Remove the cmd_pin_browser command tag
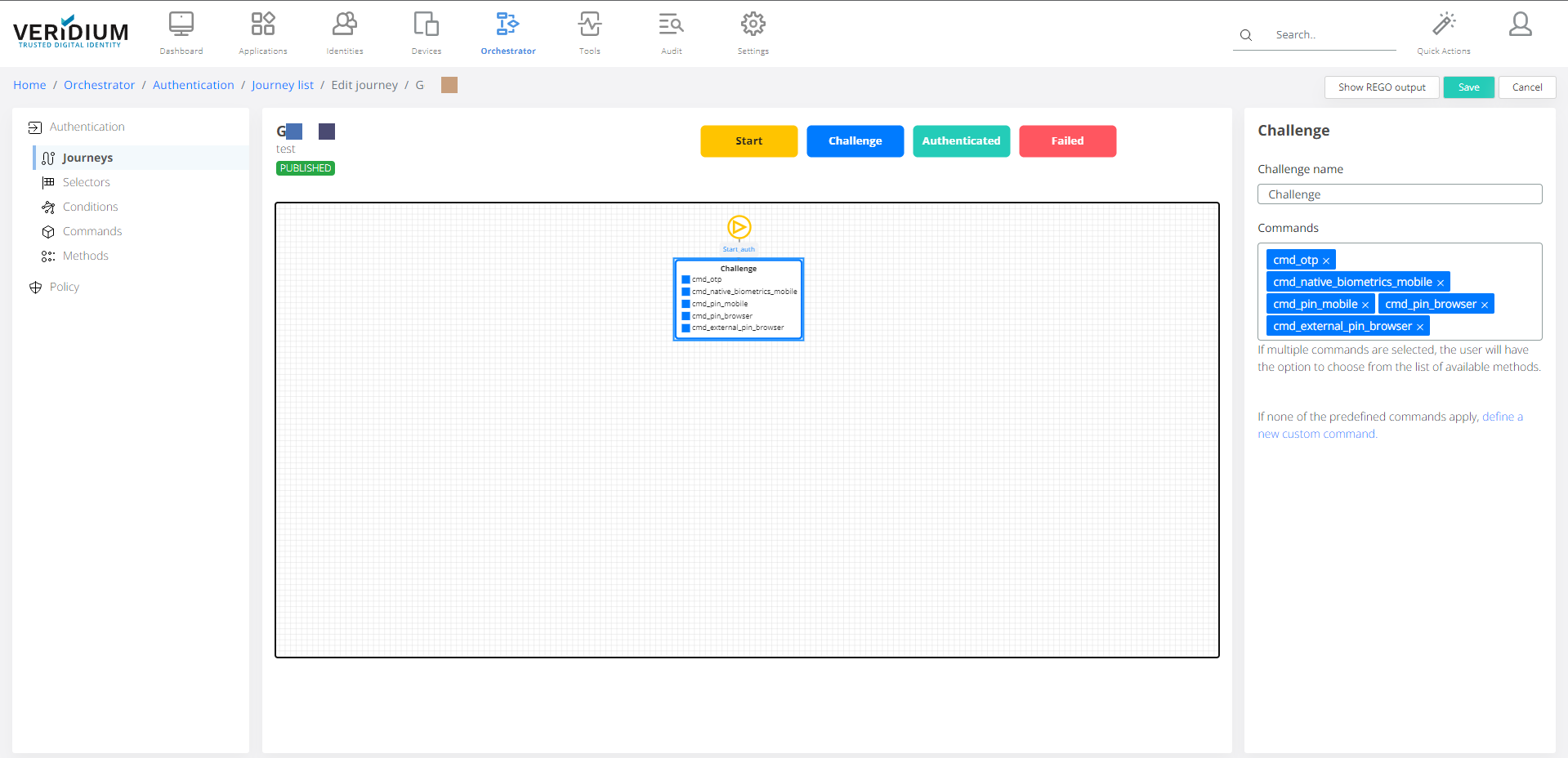Image resolution: width=1568 pixels, height=758 pixels. [1485, 305]
